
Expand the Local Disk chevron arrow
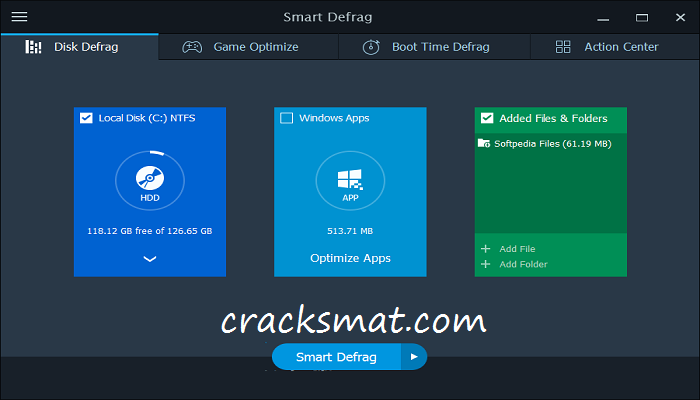click(150, 259)
